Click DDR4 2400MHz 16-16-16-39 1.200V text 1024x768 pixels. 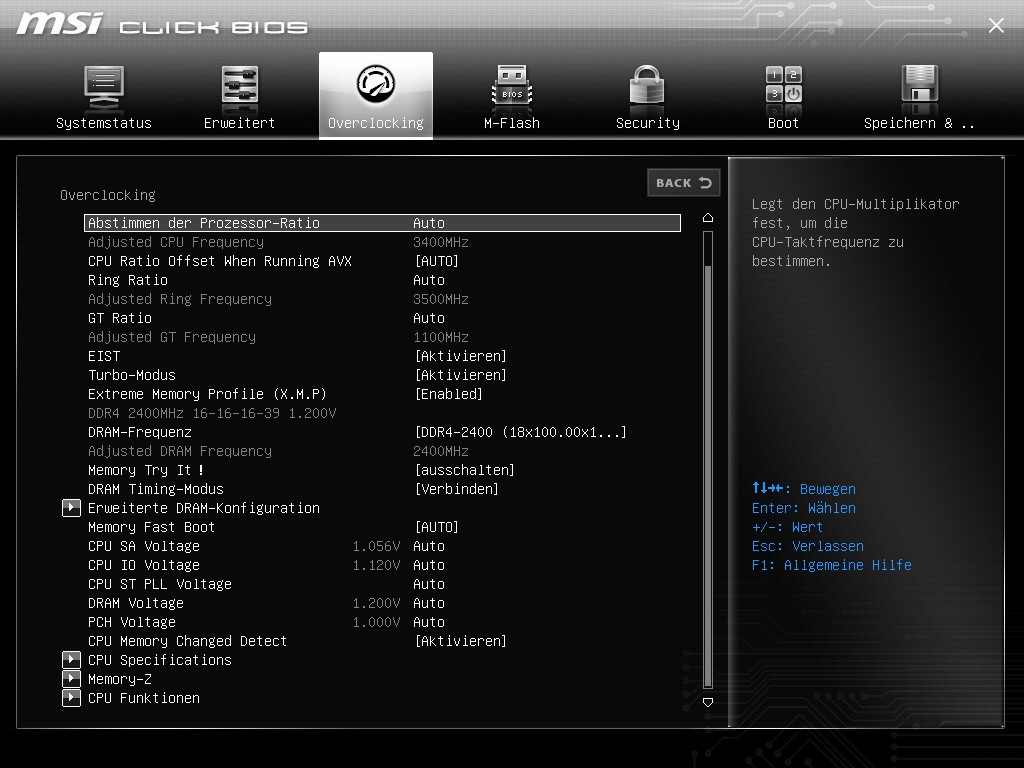coord(212,413)
